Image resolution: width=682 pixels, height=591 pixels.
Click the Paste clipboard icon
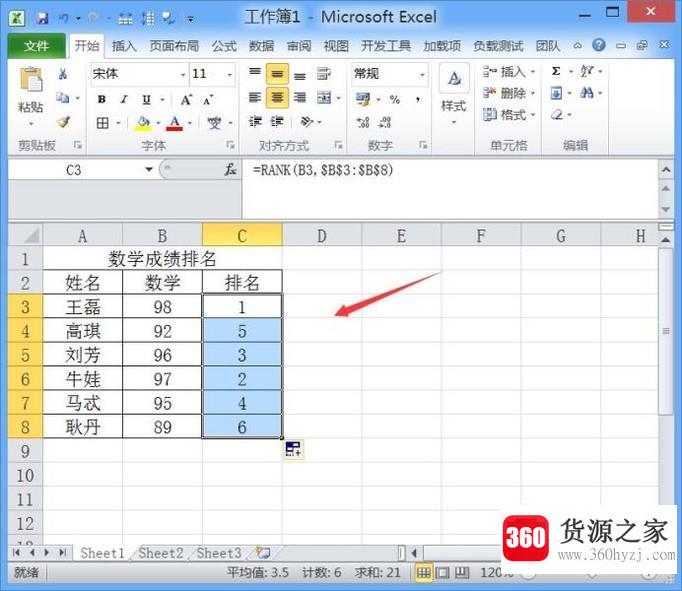31,79
